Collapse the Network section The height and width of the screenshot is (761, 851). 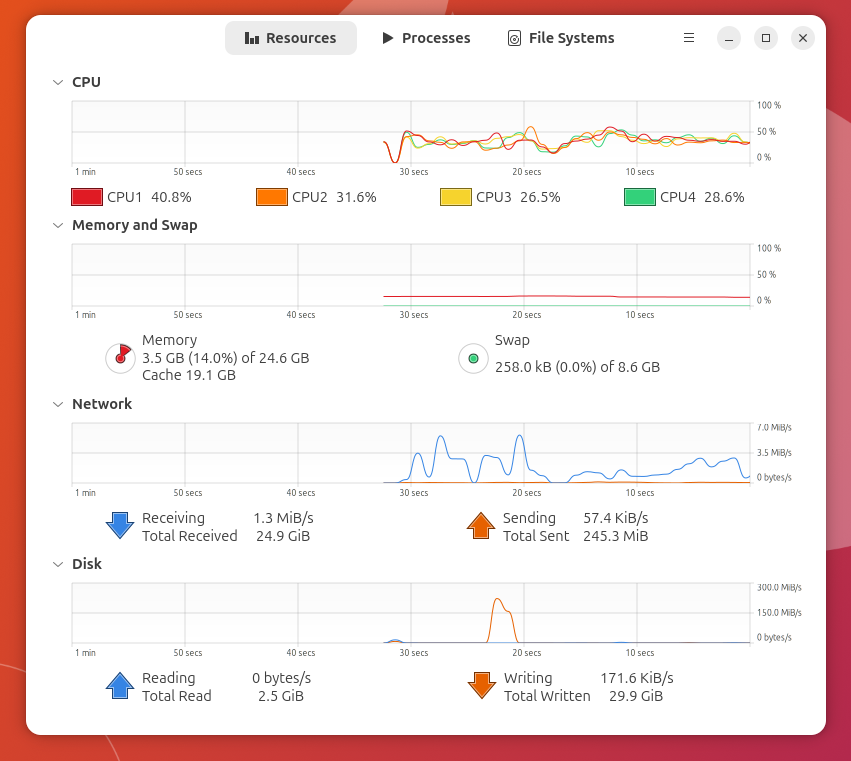[x=58, y=404]
